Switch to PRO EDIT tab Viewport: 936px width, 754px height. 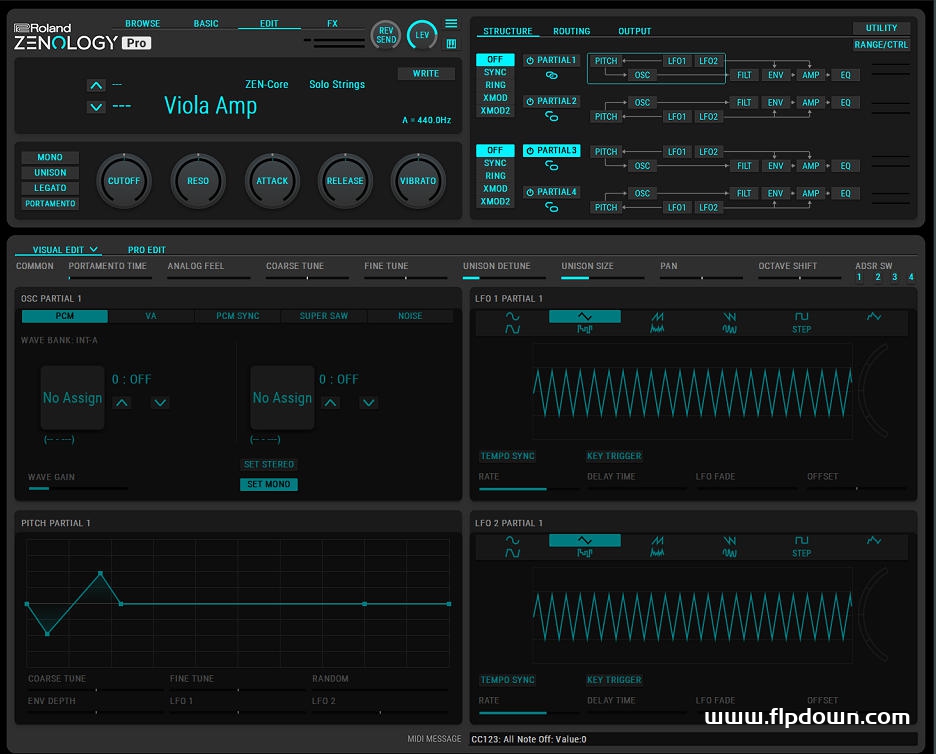[147, 250]
